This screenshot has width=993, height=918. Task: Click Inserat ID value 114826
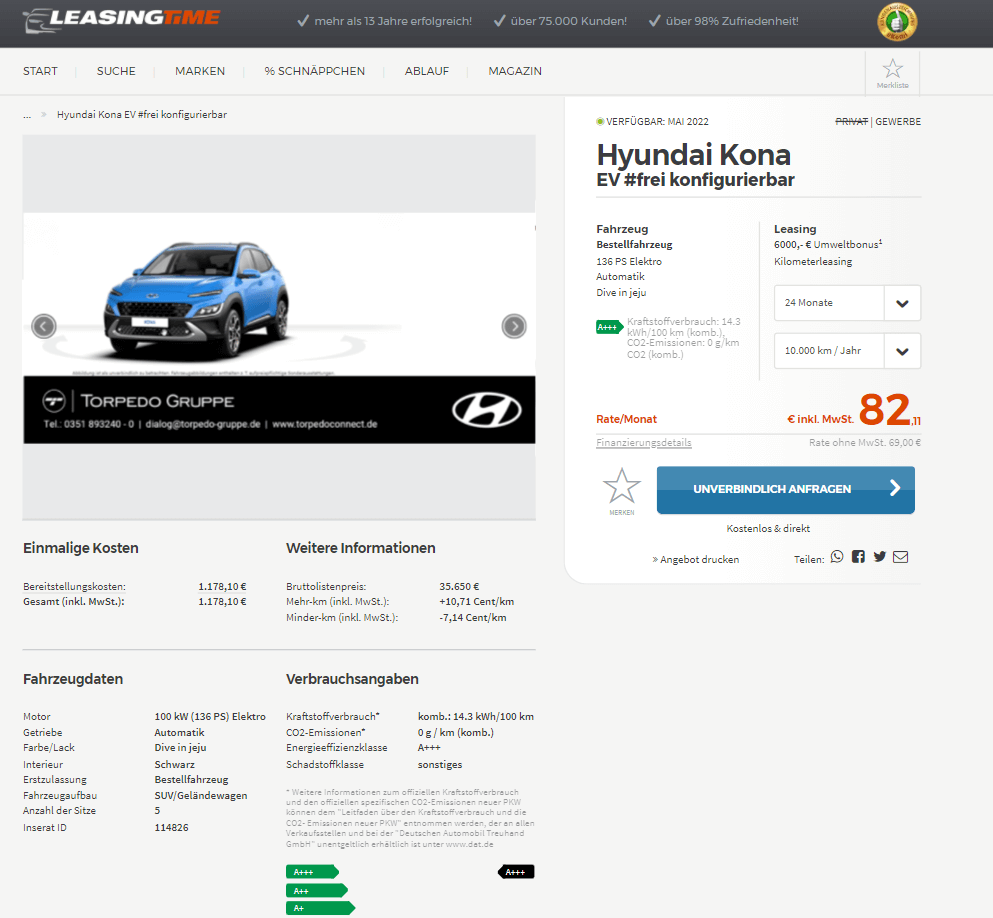pos(172,827)
